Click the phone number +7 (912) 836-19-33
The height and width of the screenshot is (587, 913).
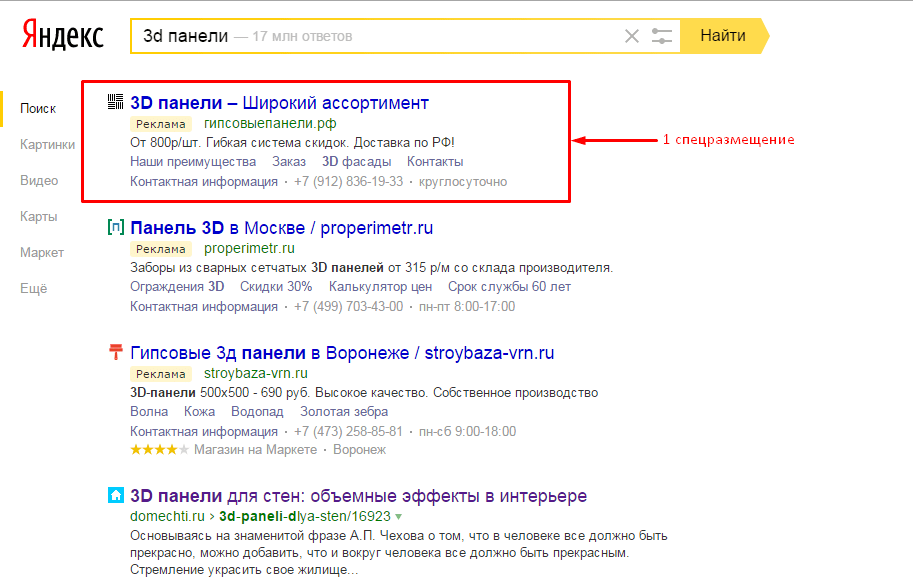click(348, 182)
